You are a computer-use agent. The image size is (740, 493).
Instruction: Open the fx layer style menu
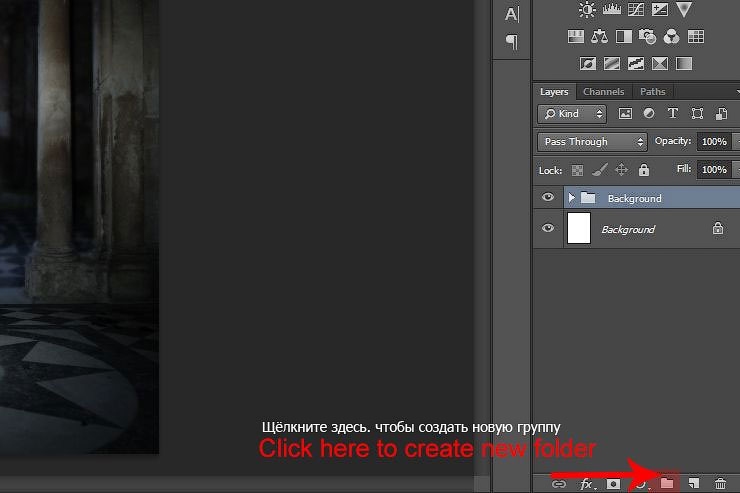(587, 484)
